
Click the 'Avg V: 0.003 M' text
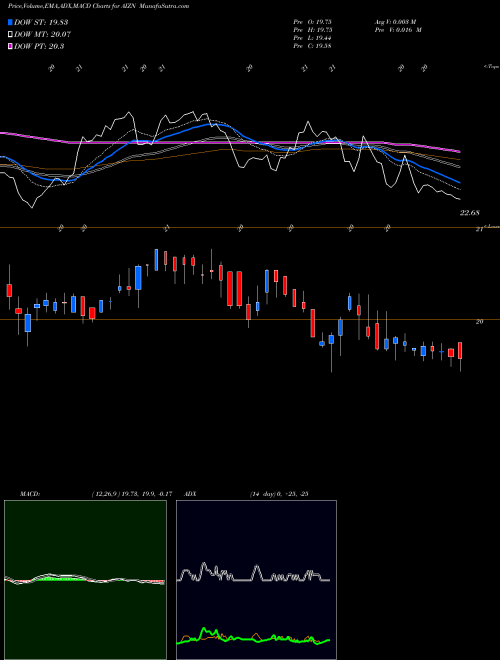[x=395, y=22]
